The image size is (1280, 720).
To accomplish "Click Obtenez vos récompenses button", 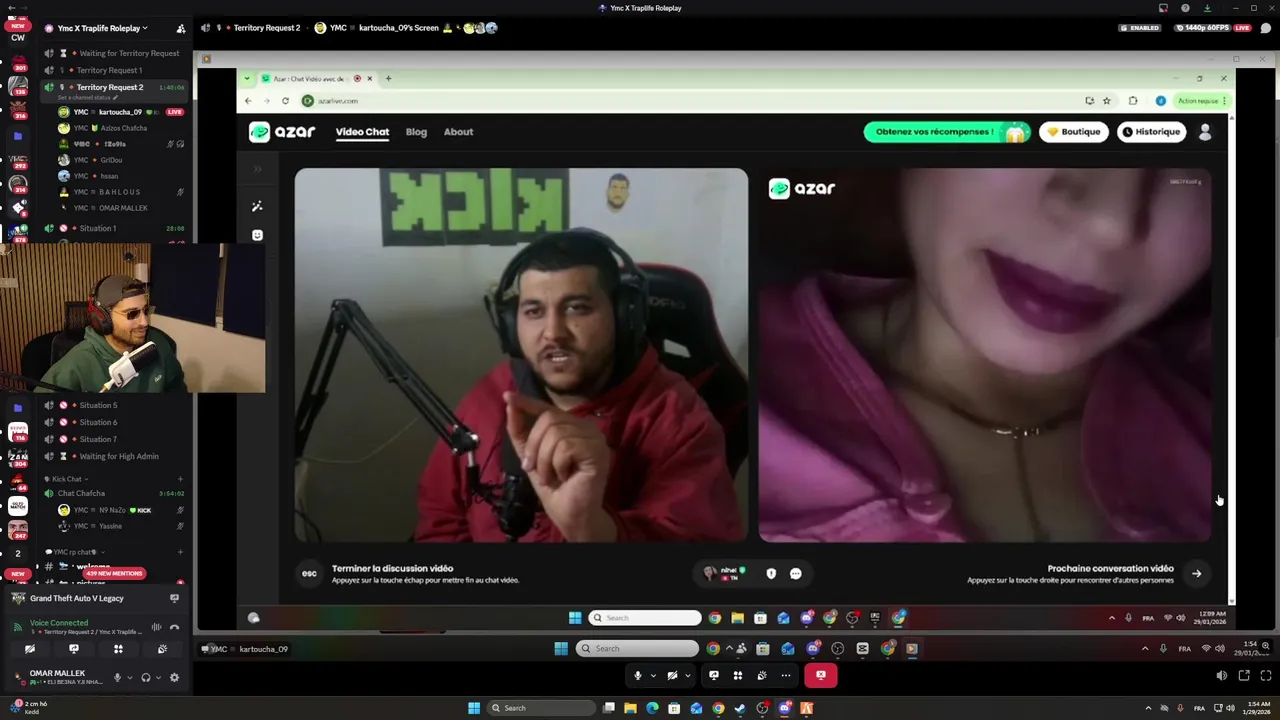I will tap(946, 132).
